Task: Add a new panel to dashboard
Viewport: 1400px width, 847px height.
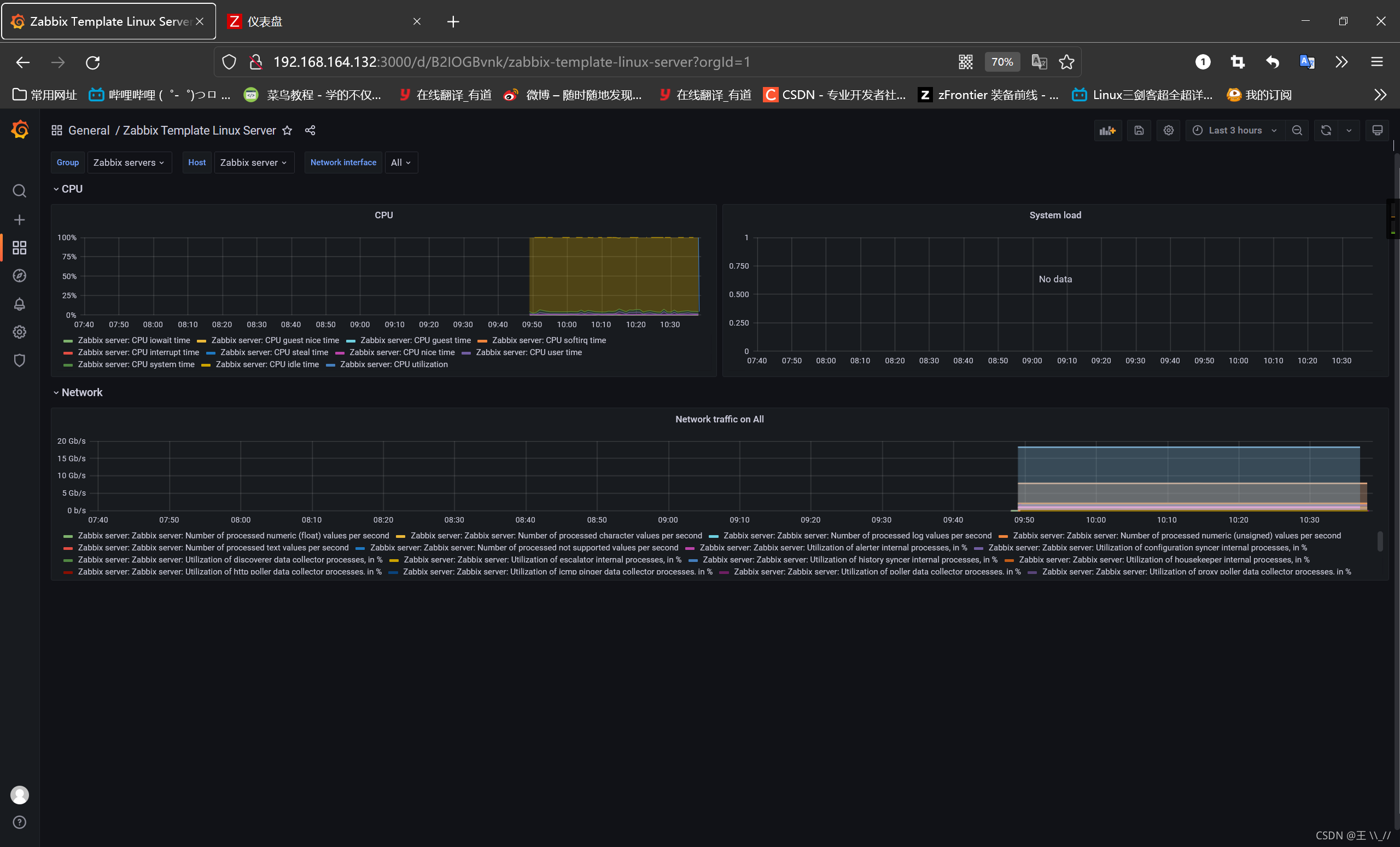Action: tap(1107, 130)
